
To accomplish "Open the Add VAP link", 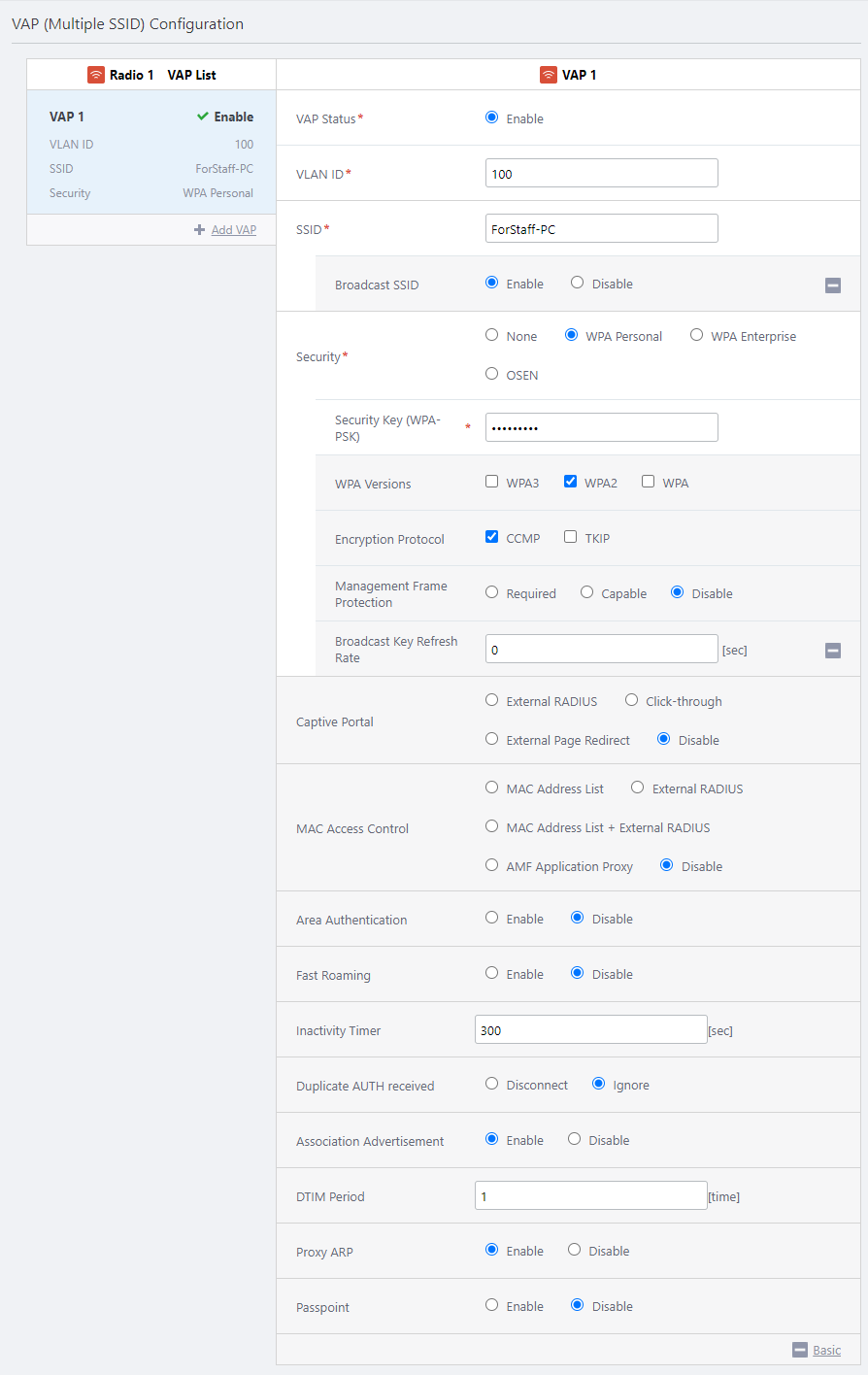I will (234, 230).
